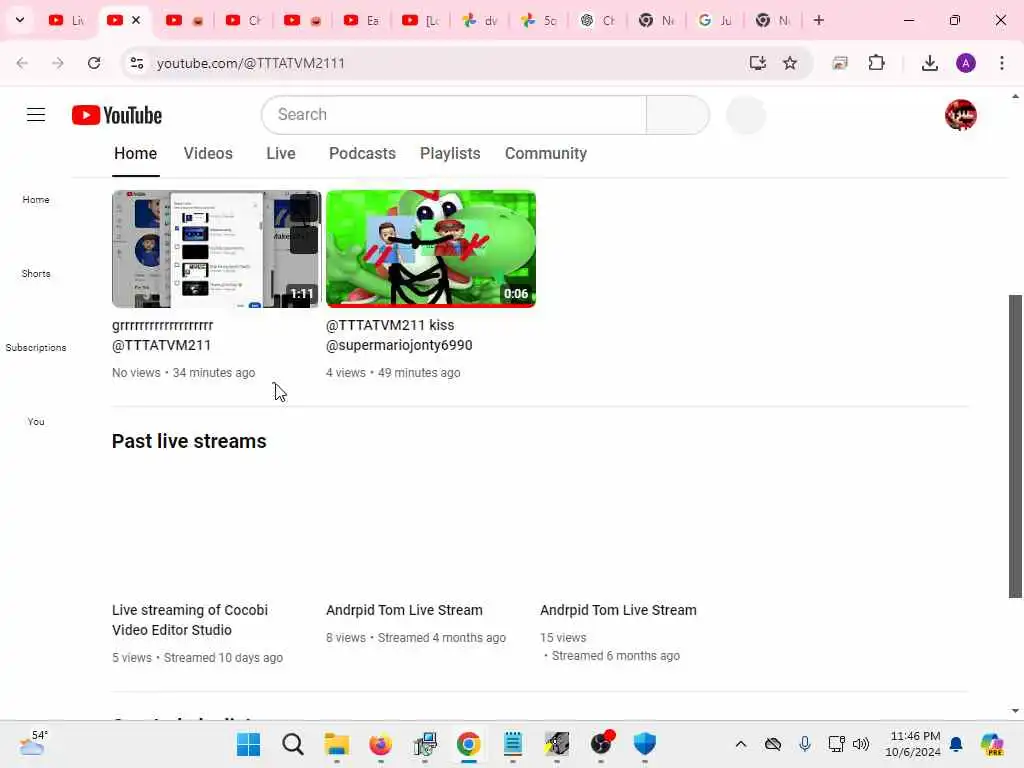
Task: Open Windows taskbar Search
Action: coord(293,744)
